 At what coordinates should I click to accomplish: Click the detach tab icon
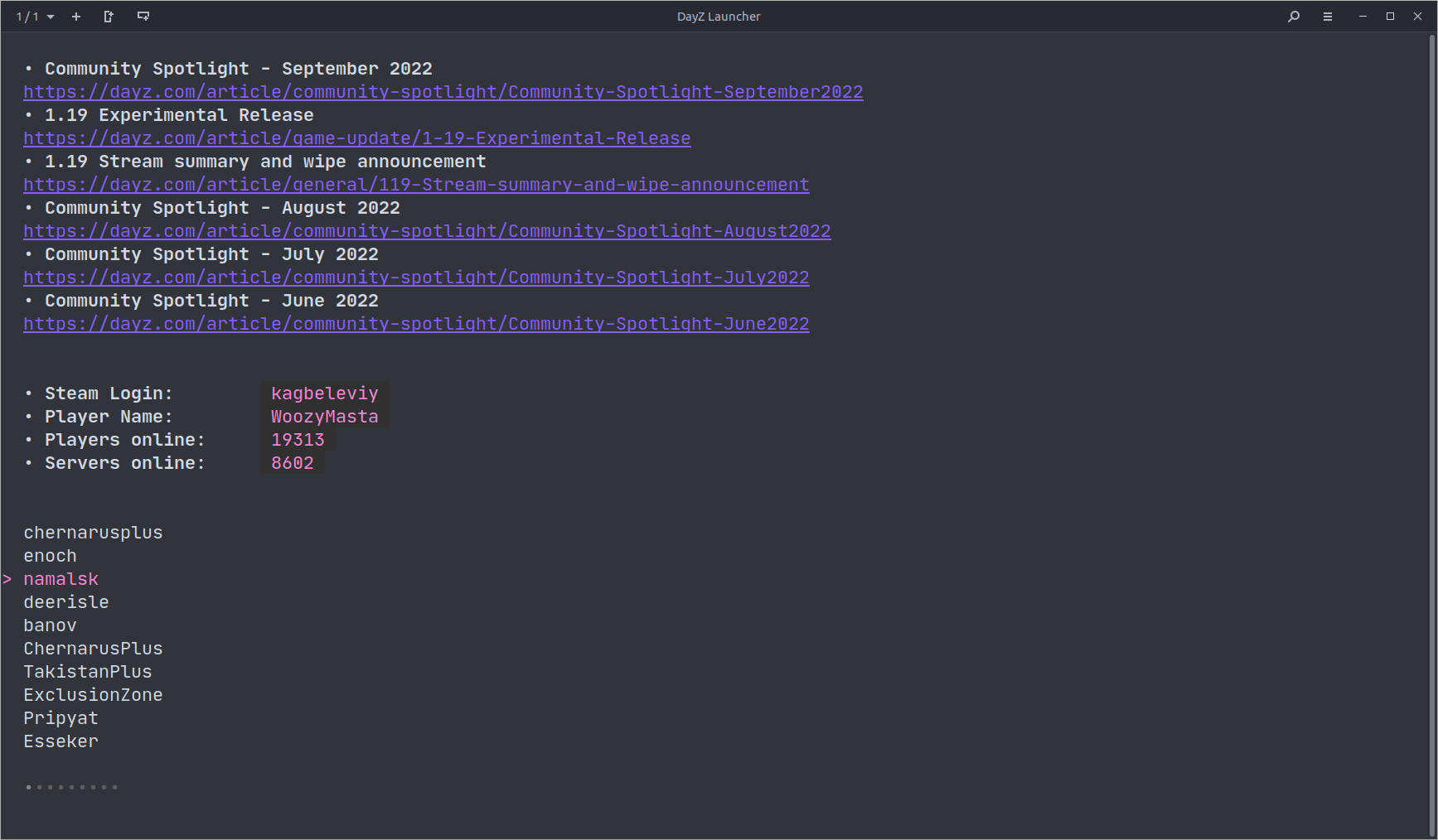click(x=109, y=17)
